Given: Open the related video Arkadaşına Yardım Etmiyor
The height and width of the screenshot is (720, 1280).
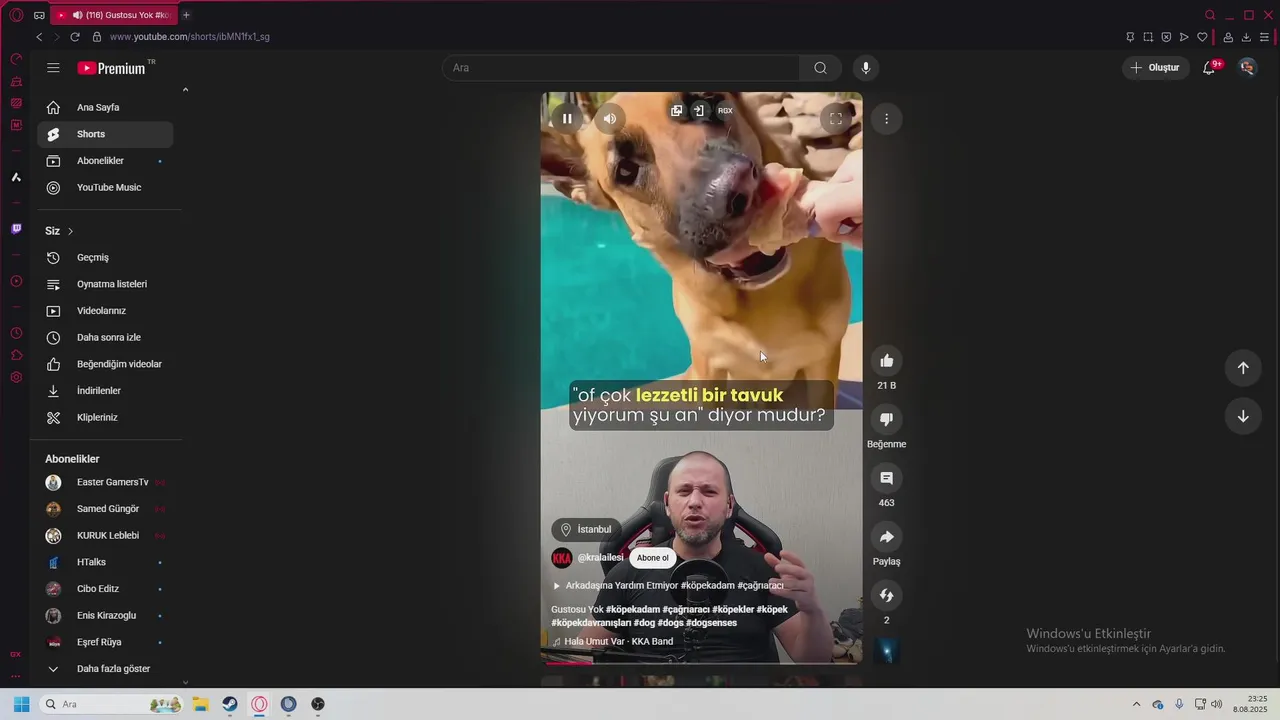Looking at the screenshot, I should coord(668,586).
